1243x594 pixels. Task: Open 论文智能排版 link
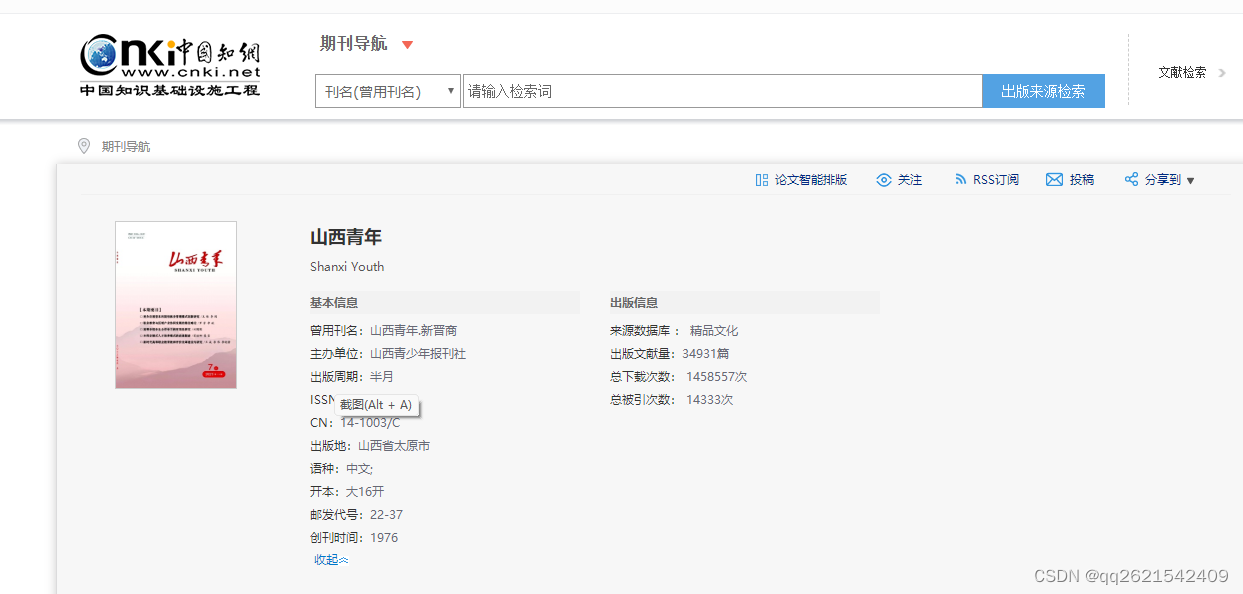coord(810,180)
